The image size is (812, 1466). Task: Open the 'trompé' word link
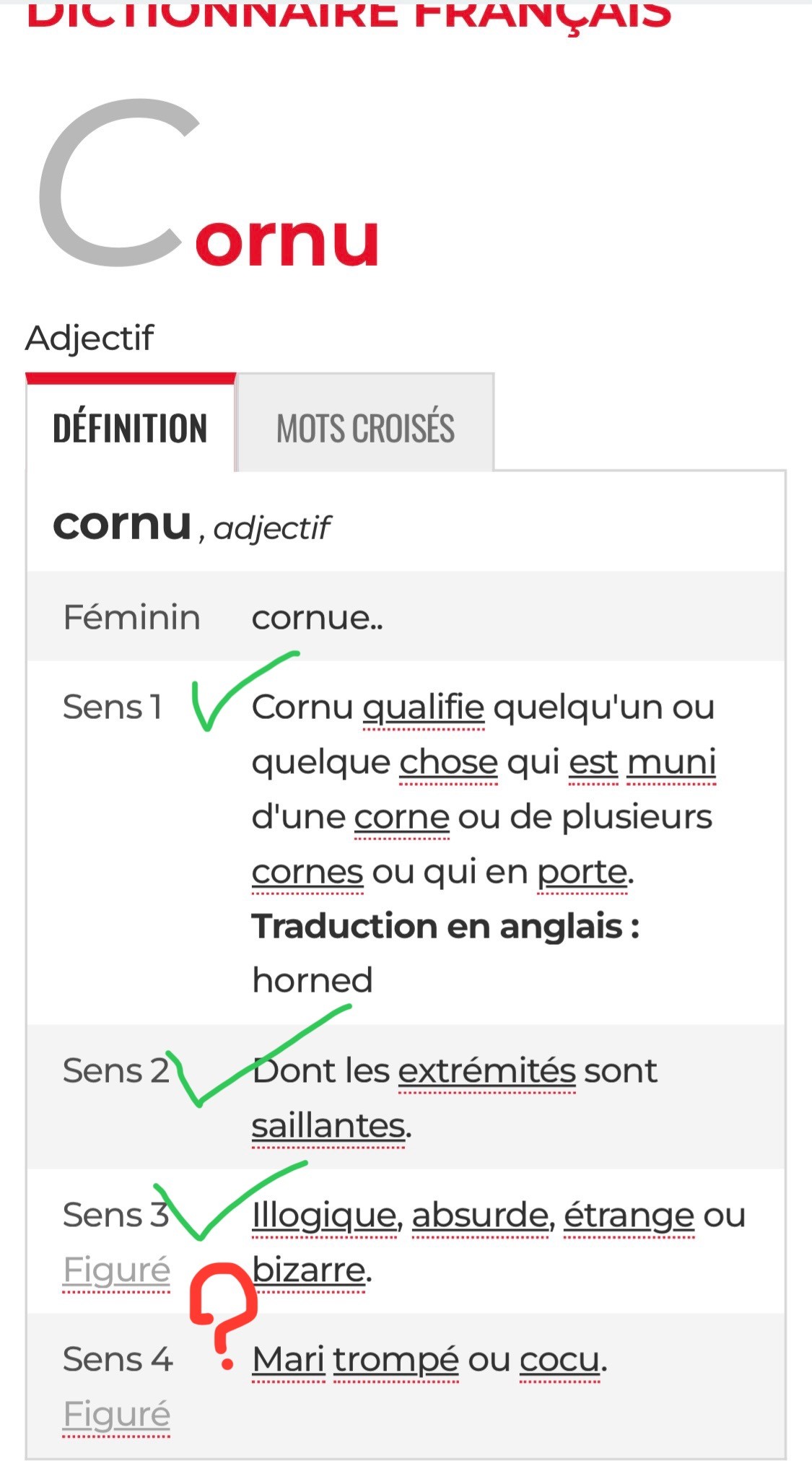396,1360
